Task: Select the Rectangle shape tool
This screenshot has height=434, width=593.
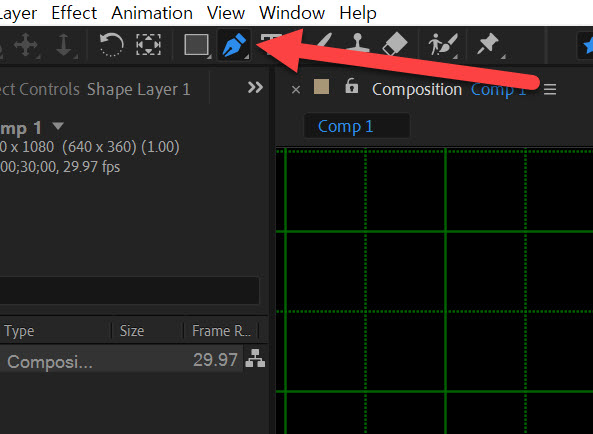Action: click(197, 45)
